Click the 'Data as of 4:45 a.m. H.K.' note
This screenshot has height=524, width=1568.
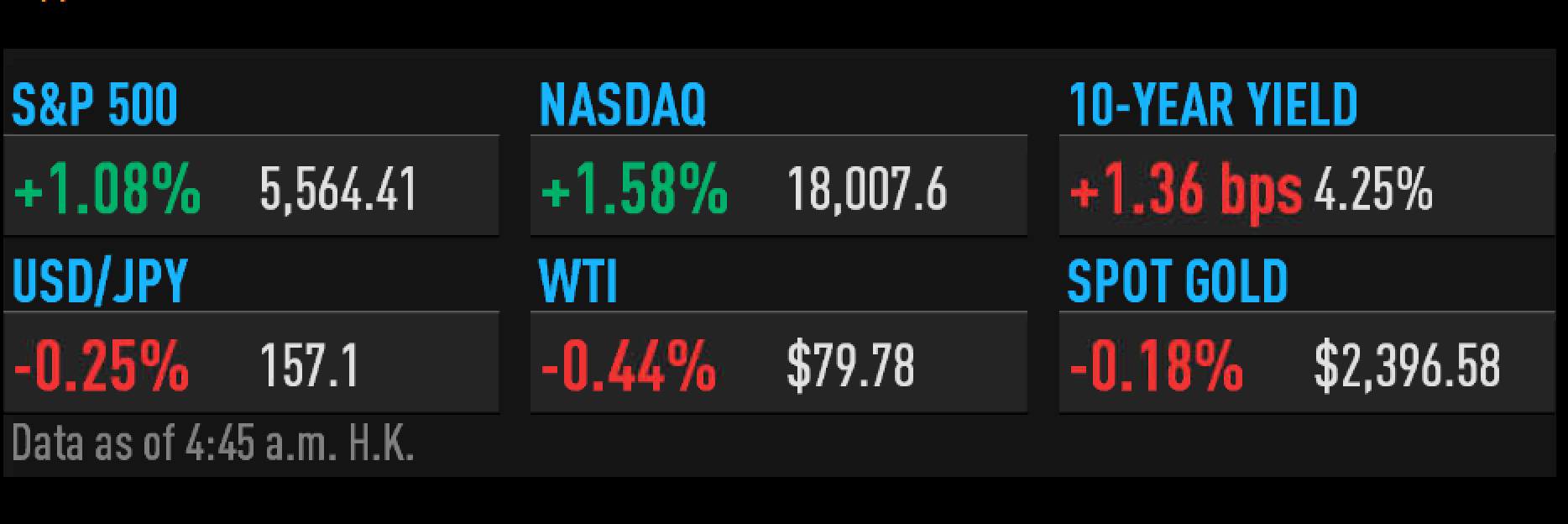213,443
